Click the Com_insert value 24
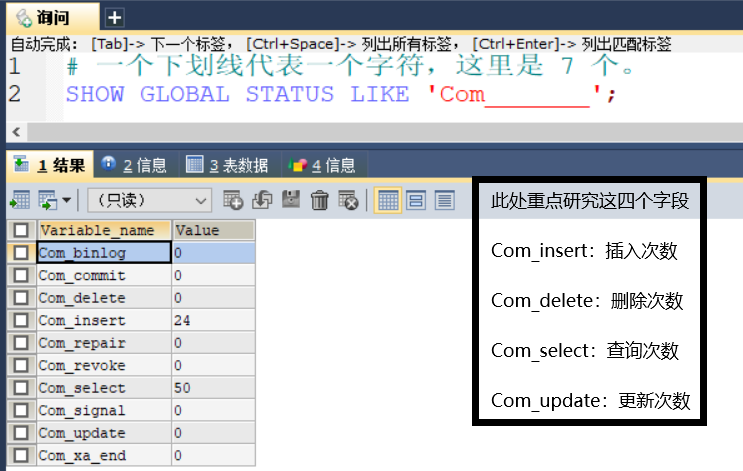Viewport: 743px width, 471px height. [214, 320]
